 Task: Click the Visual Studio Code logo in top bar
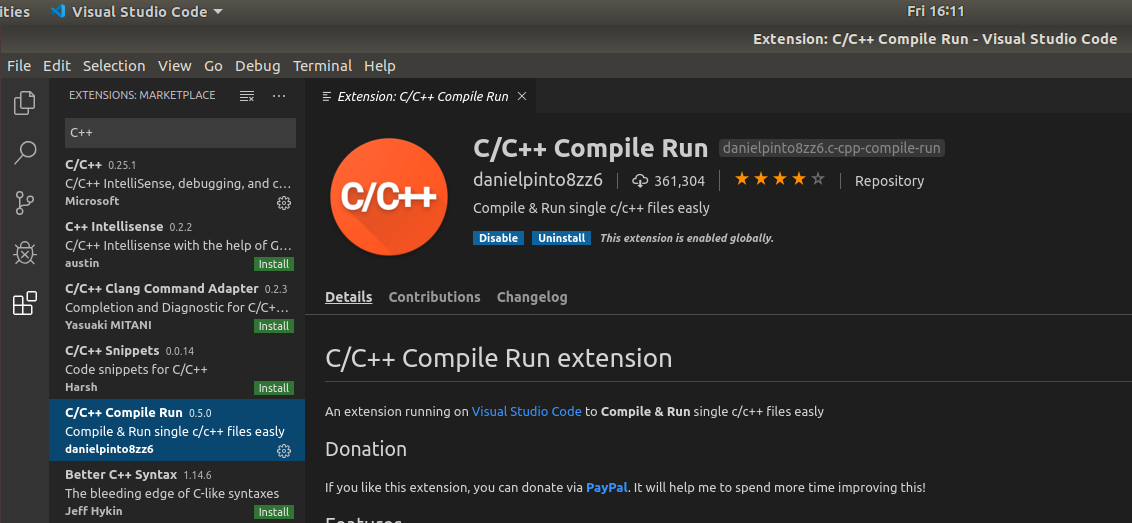click(x=58, y=12)
